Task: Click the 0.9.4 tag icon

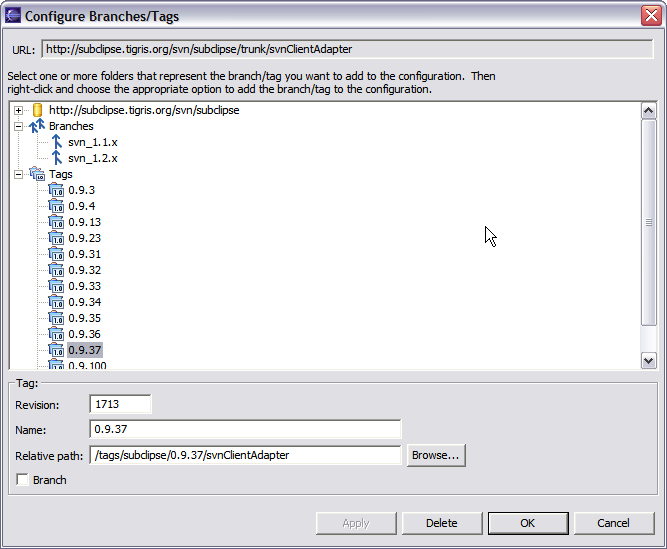Action: click(56, 206)
